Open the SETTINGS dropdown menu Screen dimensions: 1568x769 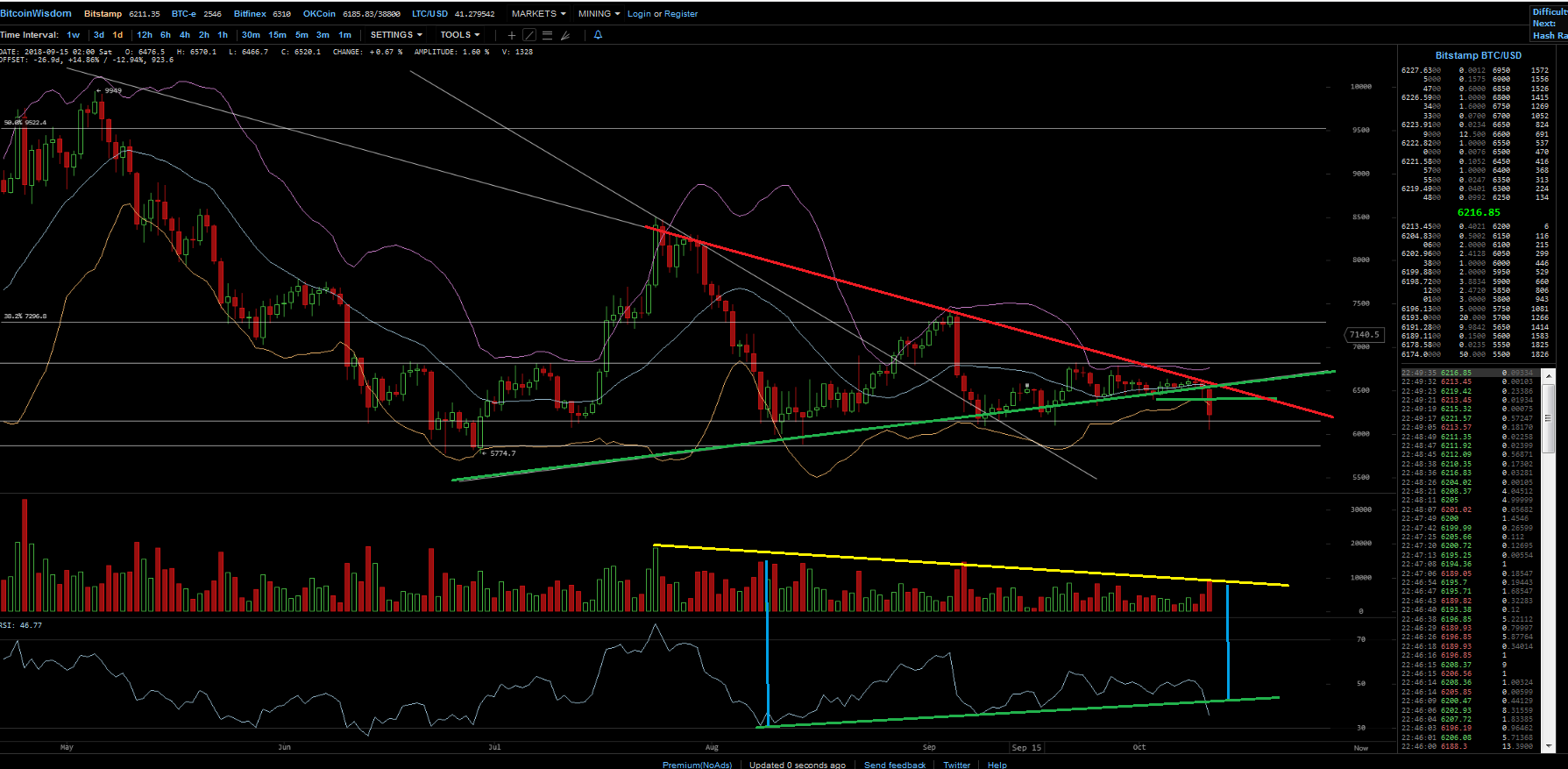[395, 35]
